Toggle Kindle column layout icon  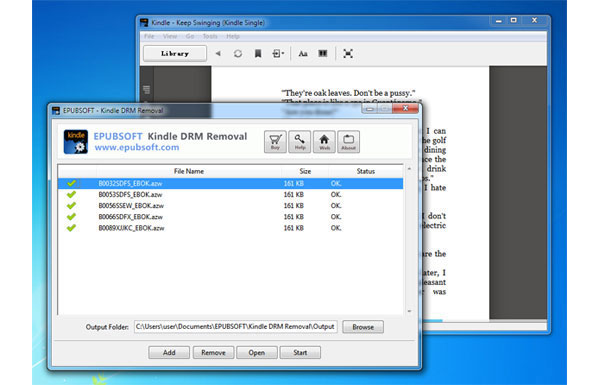click(323, 53)
